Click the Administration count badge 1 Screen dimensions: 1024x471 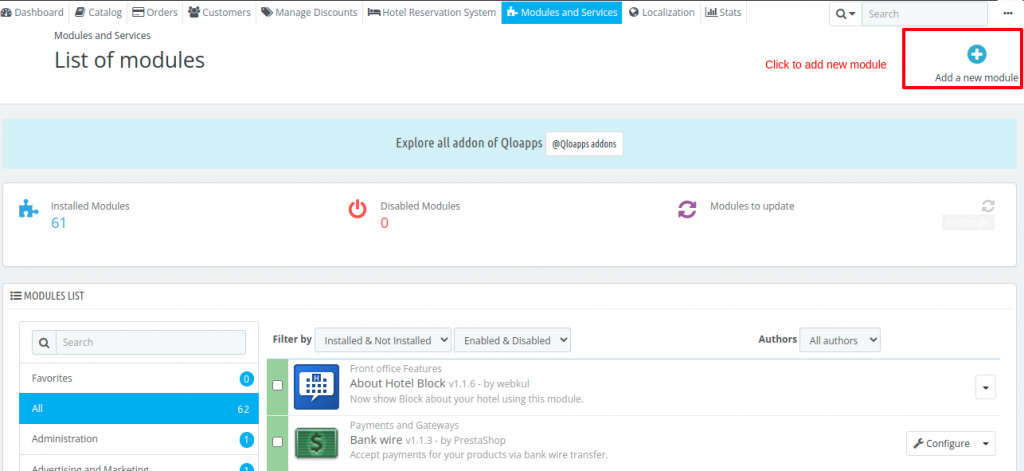(x=246, y=440)
